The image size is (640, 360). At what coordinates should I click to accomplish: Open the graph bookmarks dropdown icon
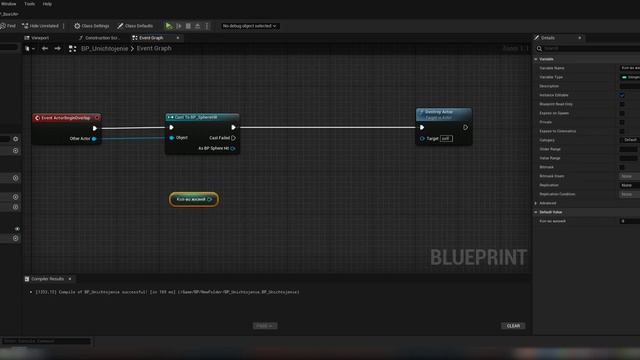click(x=29, y=49)
